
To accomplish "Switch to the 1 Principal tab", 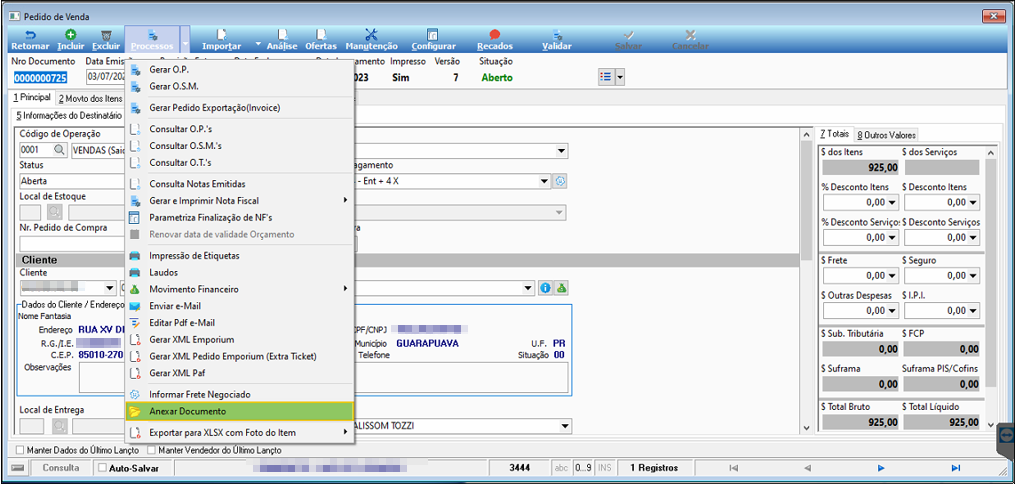I will (x=32, y=97).
